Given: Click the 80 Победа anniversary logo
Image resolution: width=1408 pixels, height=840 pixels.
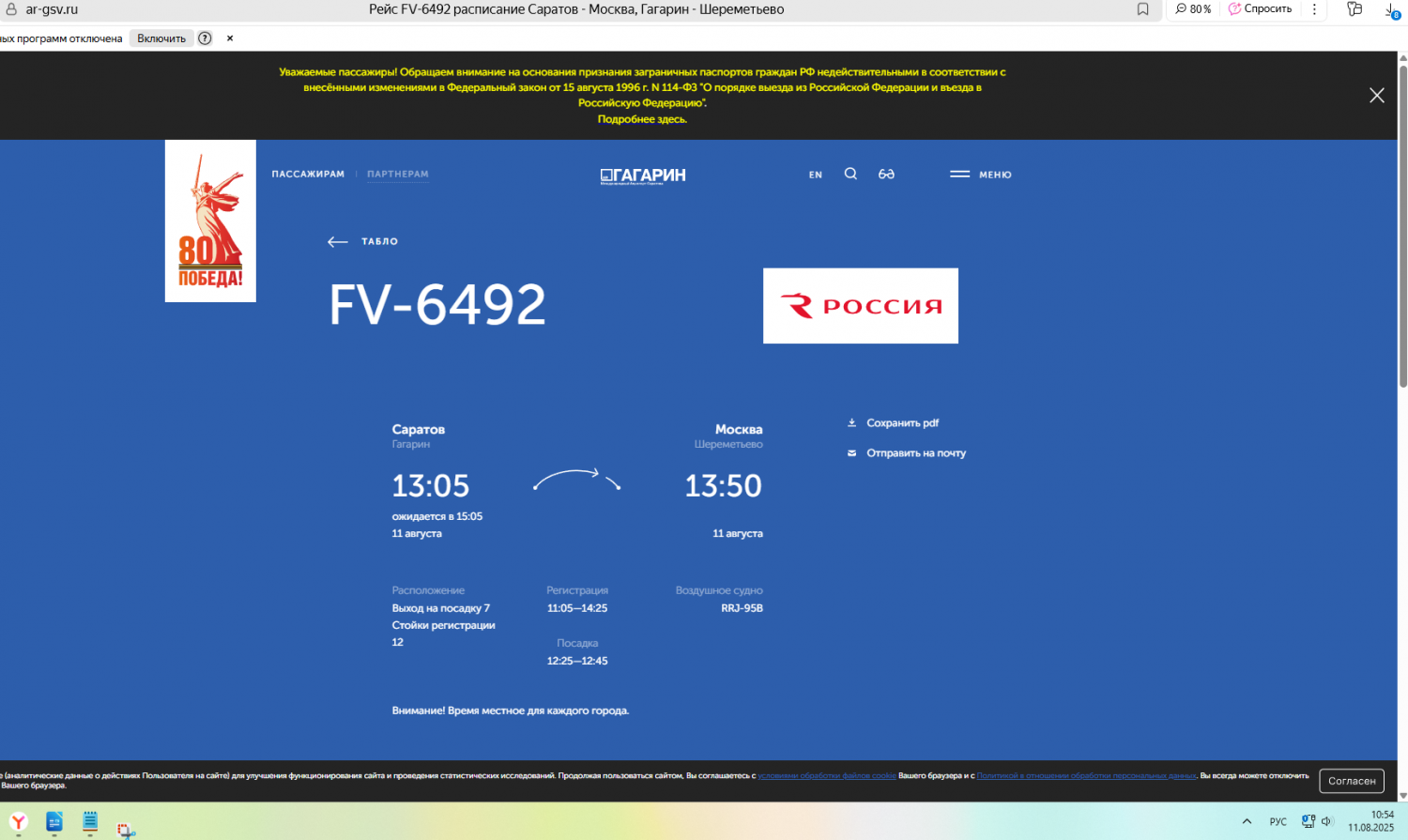Looking at the screenshot, I should click(210, 221).
